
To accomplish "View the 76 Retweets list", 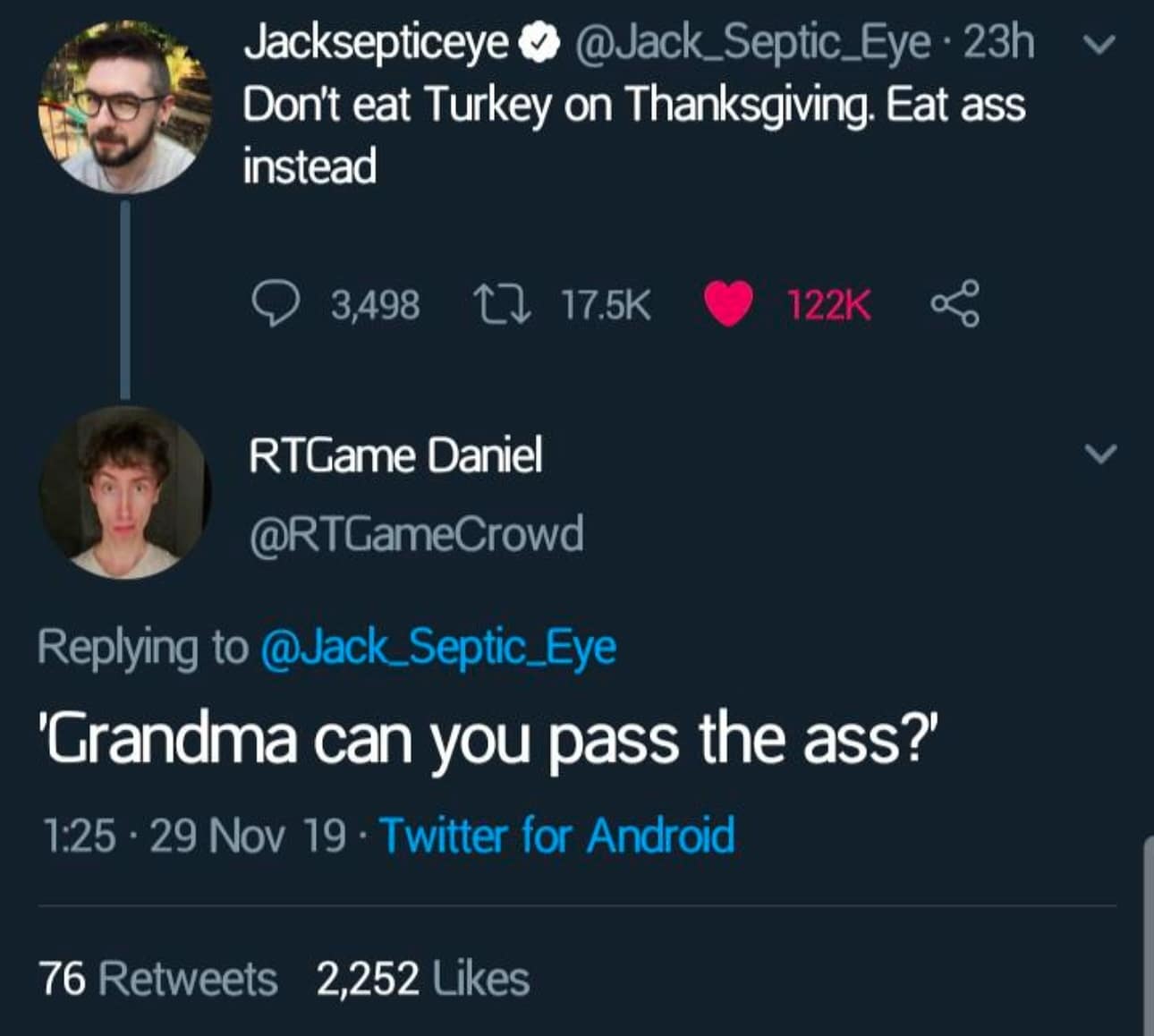I will [157, 978].
